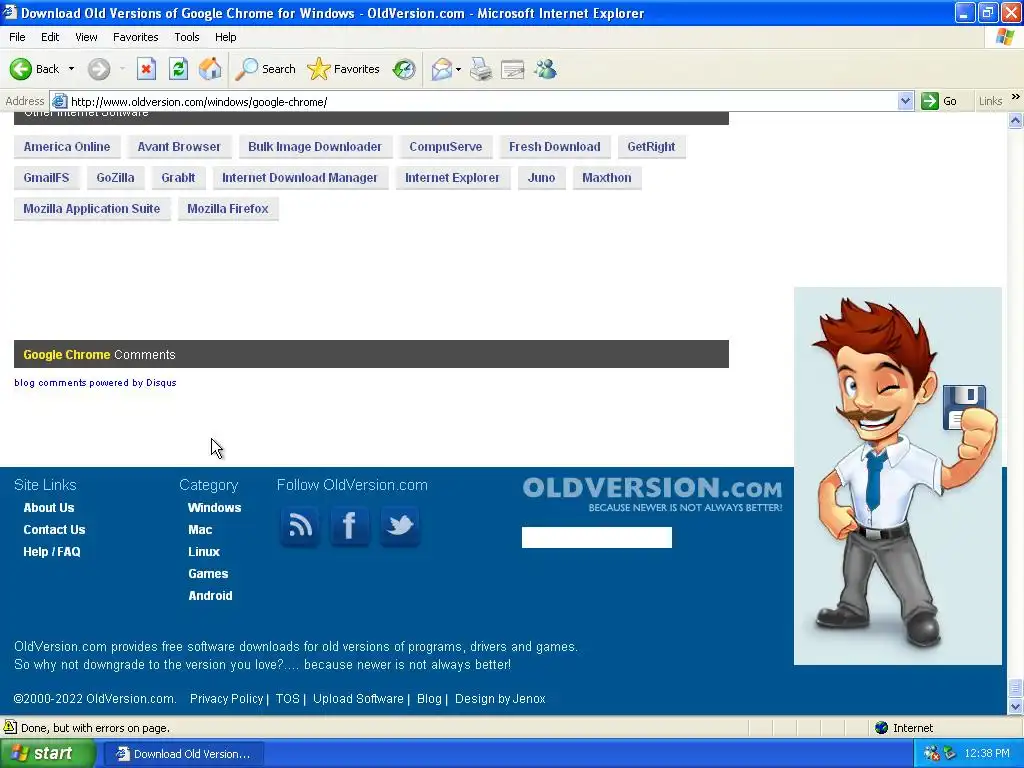The height and width of the screenshot is (768, 1024).
Task: Refresh the page with green arrows icon
Action: click(178, 69)
